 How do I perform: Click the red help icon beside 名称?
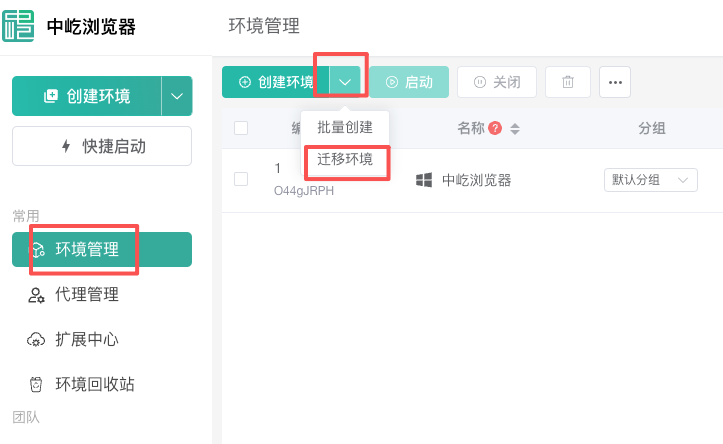click(495, 128)
